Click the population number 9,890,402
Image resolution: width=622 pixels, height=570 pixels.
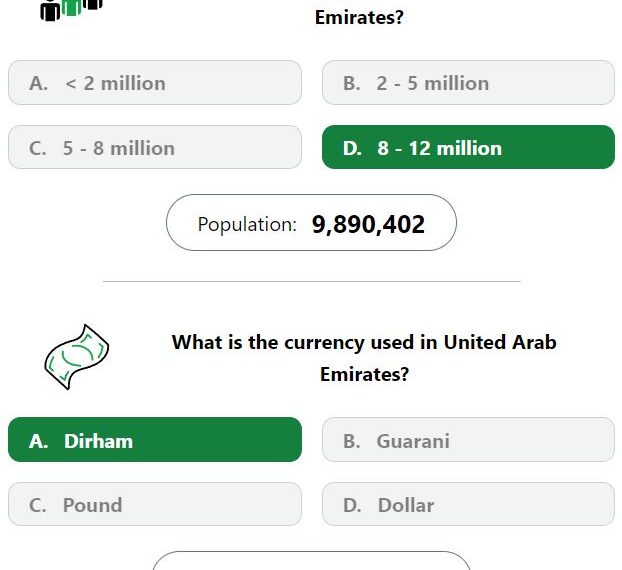[369, 225]
